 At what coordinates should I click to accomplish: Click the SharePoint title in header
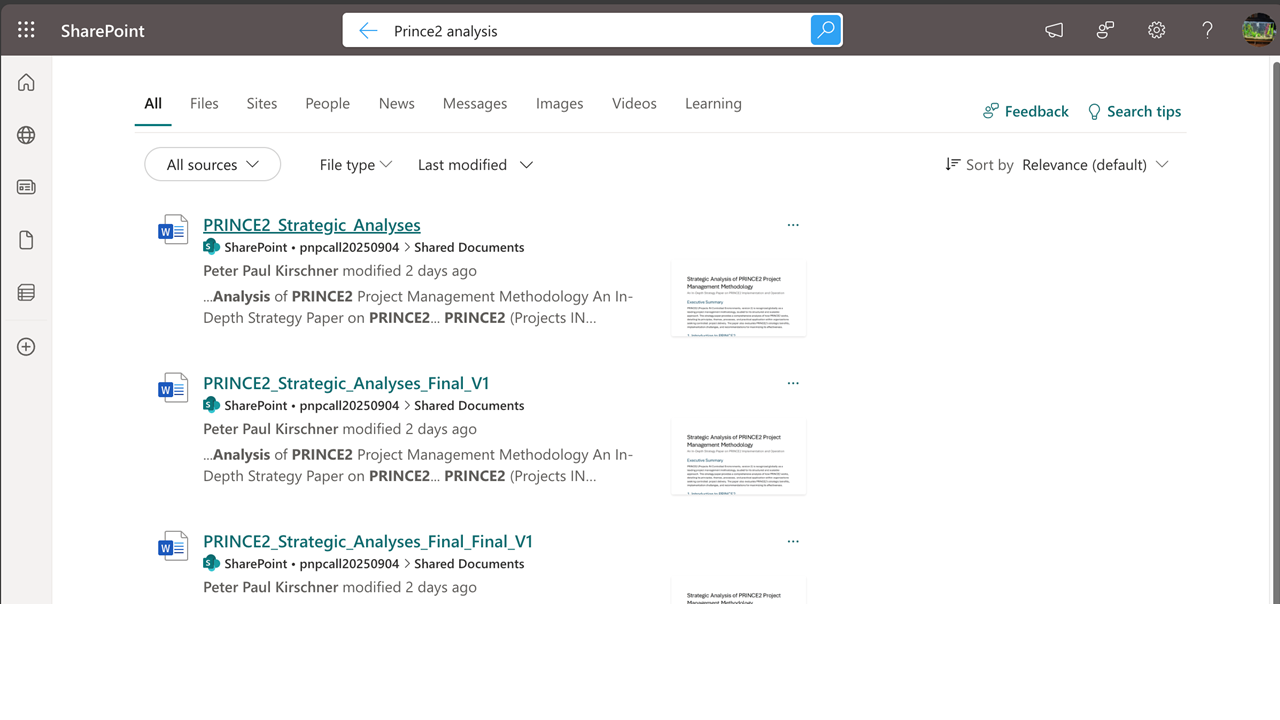pos(103,31)
